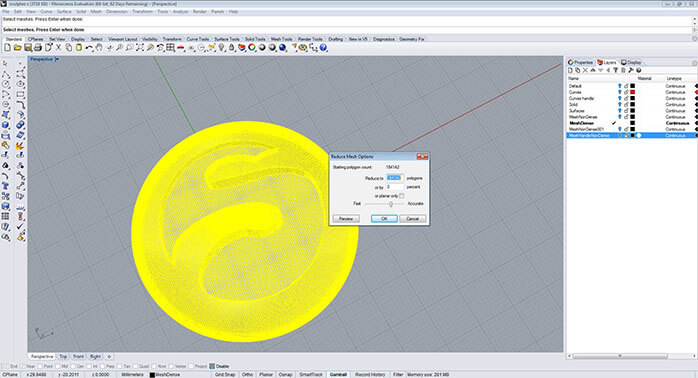Click the 'or by' percent input field
Image resolution: width=698 pixels, height=378 pixels.
(395, 187)
